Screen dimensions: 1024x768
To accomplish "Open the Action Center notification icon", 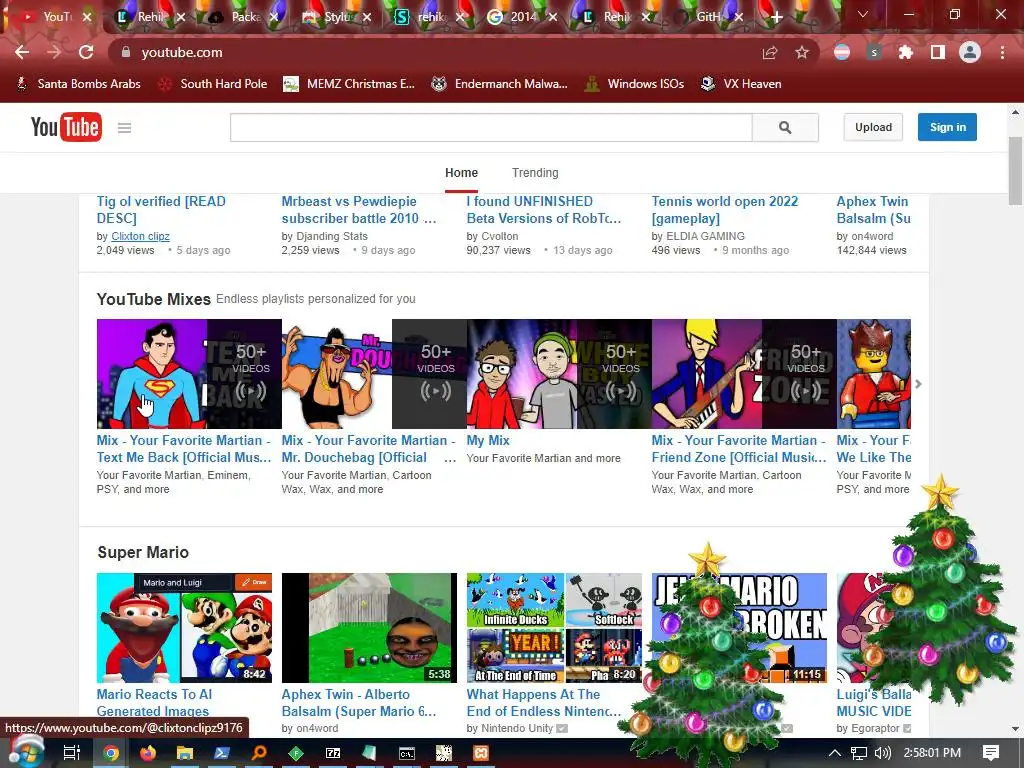I will (991, 753).
